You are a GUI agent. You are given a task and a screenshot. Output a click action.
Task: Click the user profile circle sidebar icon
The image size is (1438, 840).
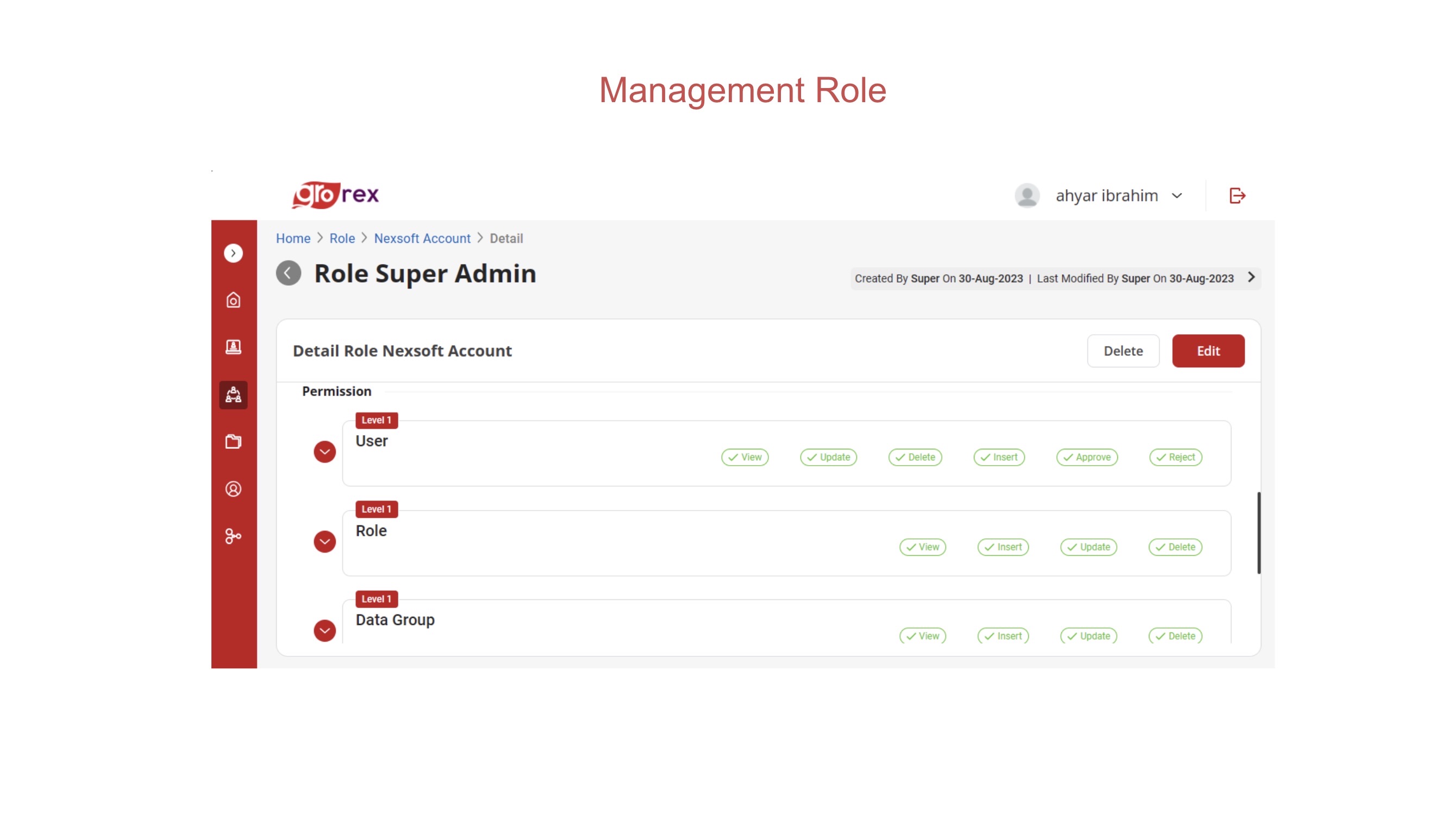233,489
